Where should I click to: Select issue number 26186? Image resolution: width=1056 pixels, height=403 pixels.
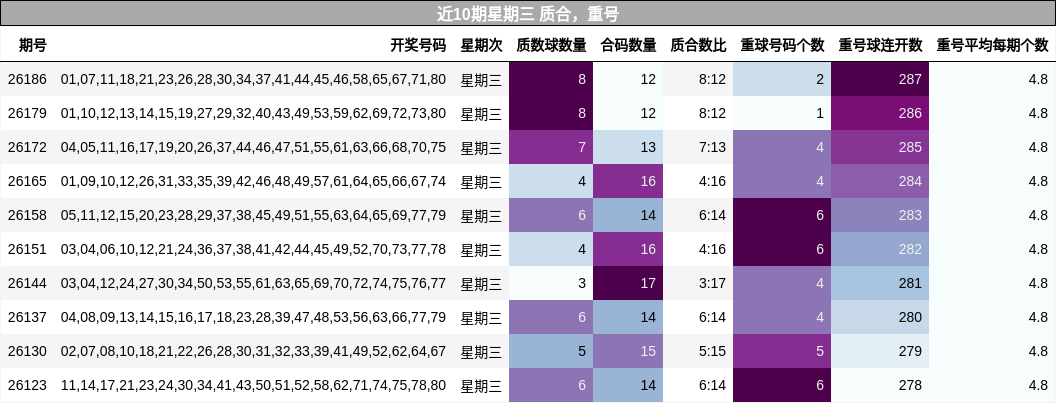click(28, 80)
